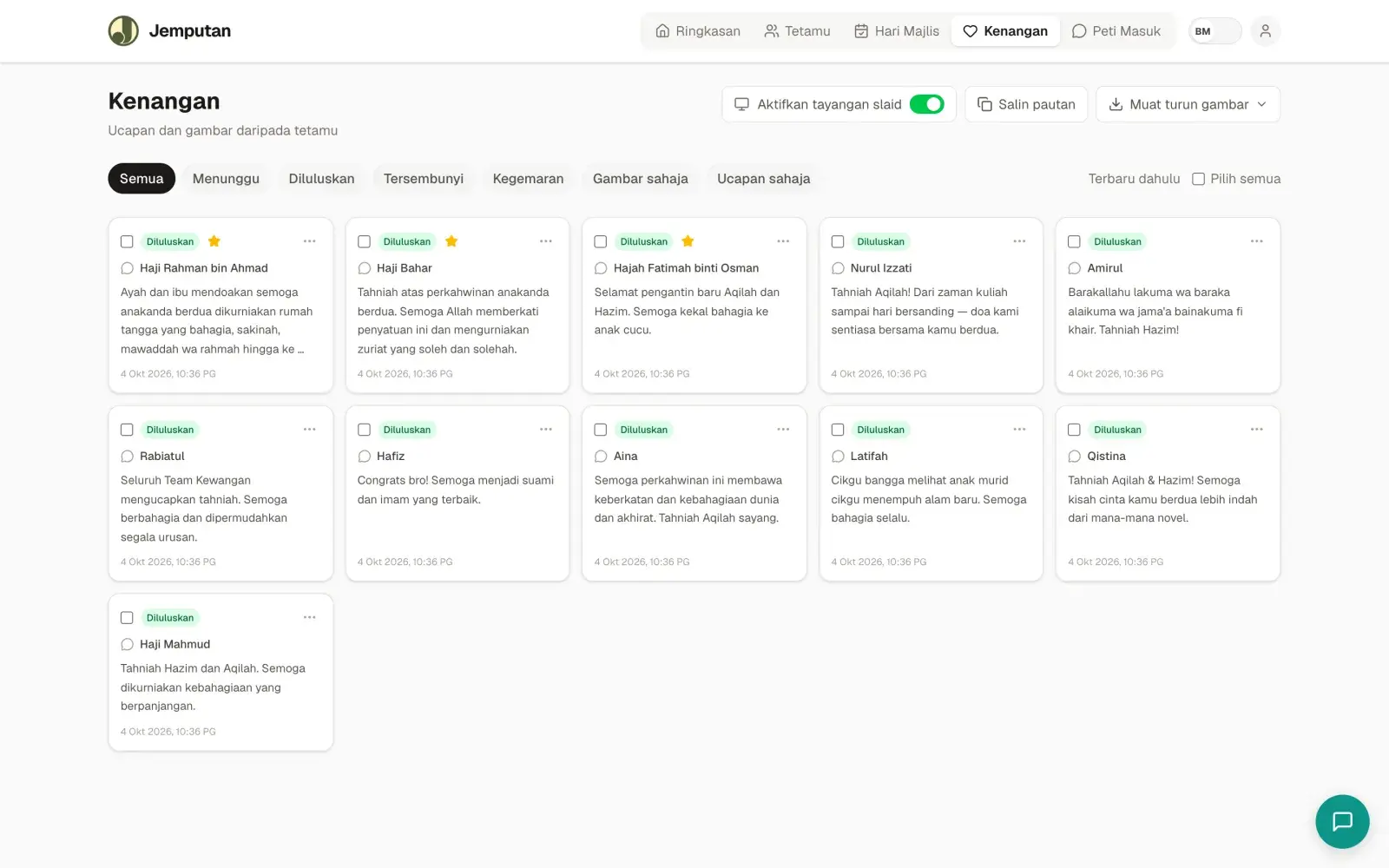
Task: Click the Jemputan logo icon
Action: pyautogui.click(x=123, y=31)
